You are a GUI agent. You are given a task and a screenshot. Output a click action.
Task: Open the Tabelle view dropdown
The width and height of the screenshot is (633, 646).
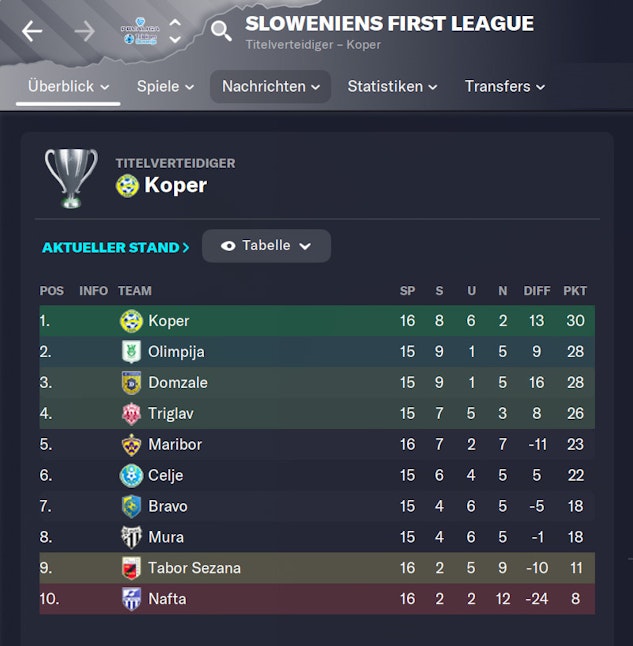[x=266, y=246]
